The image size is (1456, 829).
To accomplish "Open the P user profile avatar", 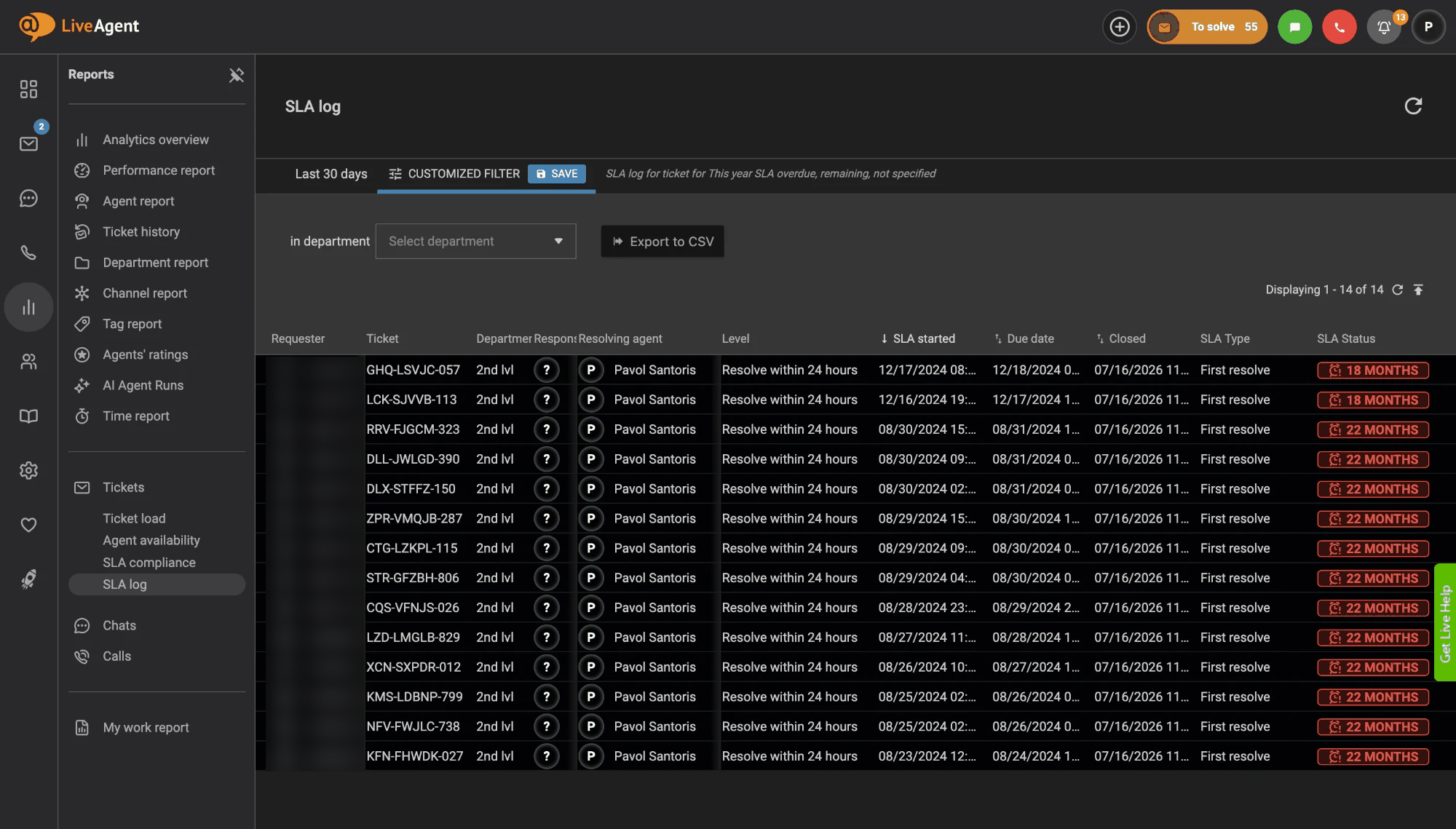I will 1428,27.
